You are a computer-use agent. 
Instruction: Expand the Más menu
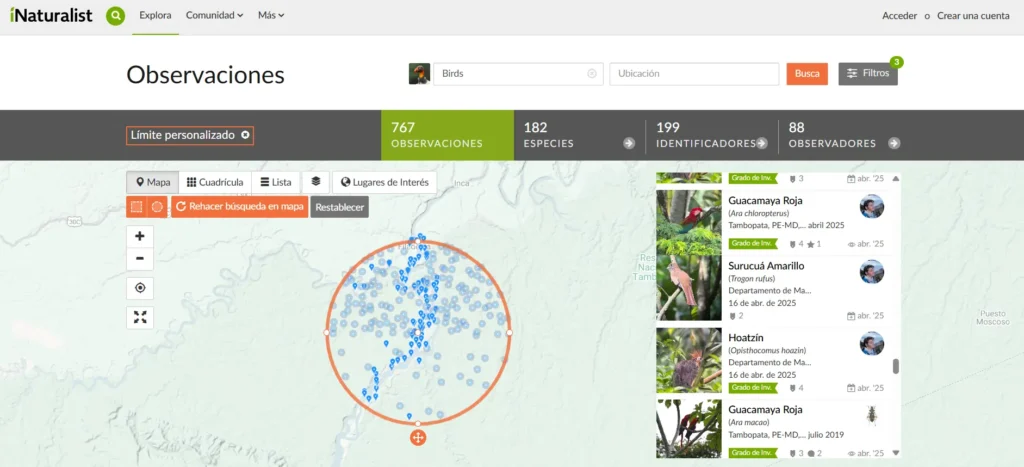click(x=271, y=16)
